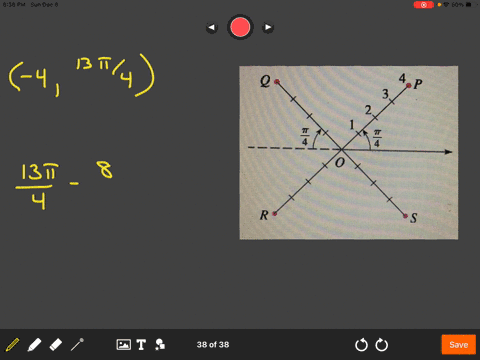Tap the Wi-Fi status icon

(446, 4)
